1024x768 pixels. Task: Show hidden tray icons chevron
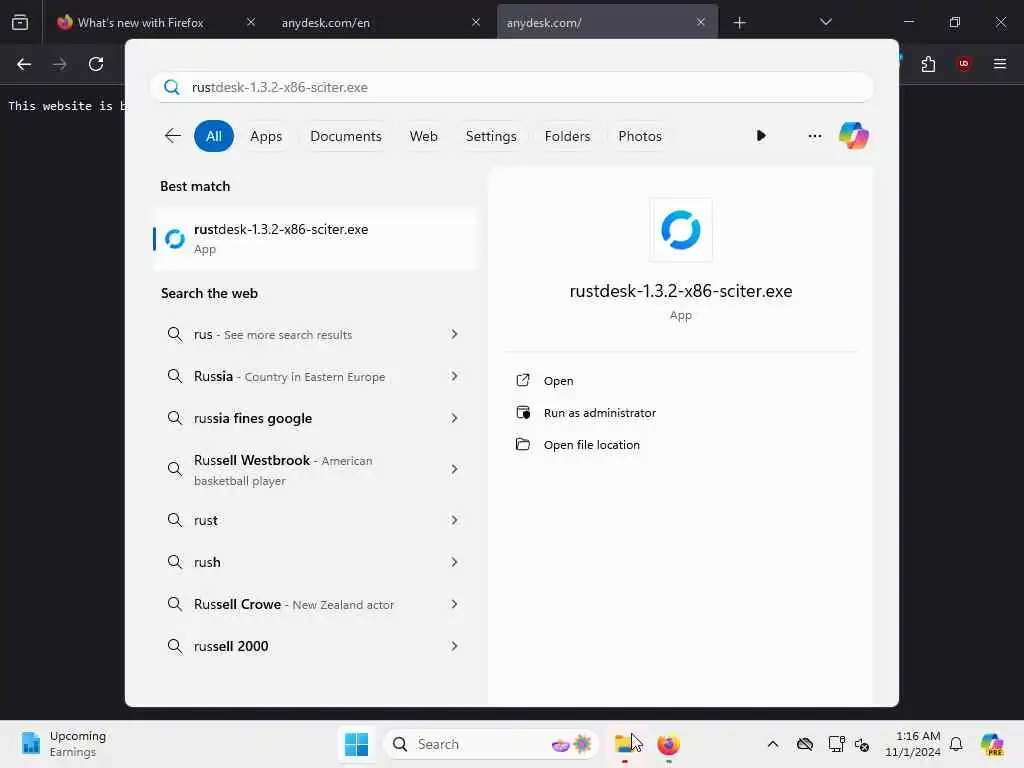[773, 744]
